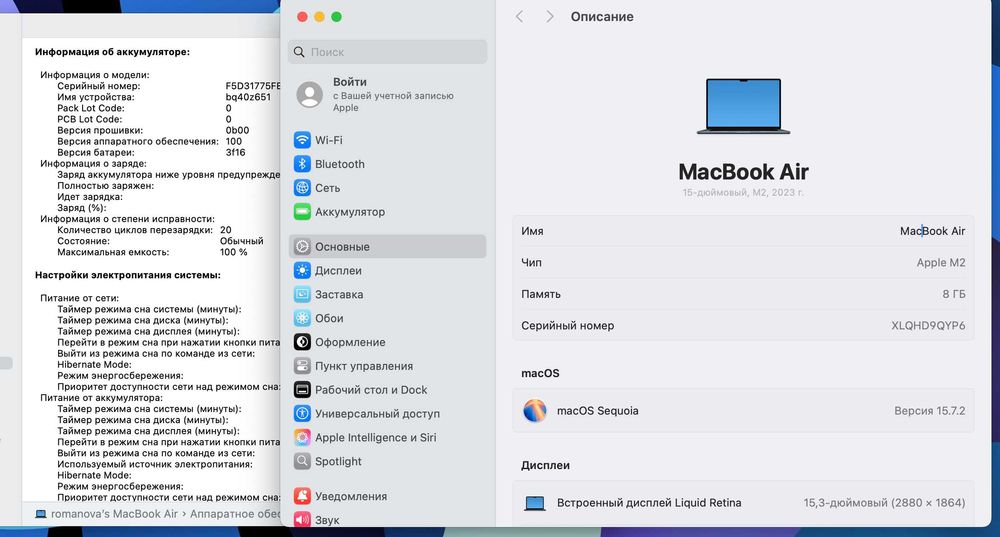The image size is (1000, 537).
Task: Click the Версия 15.7.2 text
Action: pyautogui.click(x=929, y=411)
